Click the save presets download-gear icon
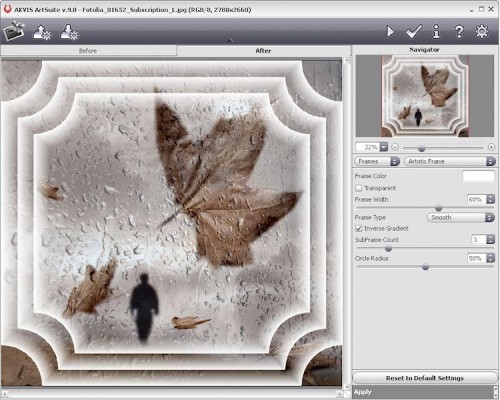This screenshot has width=500, height=400. pos(69,32)
